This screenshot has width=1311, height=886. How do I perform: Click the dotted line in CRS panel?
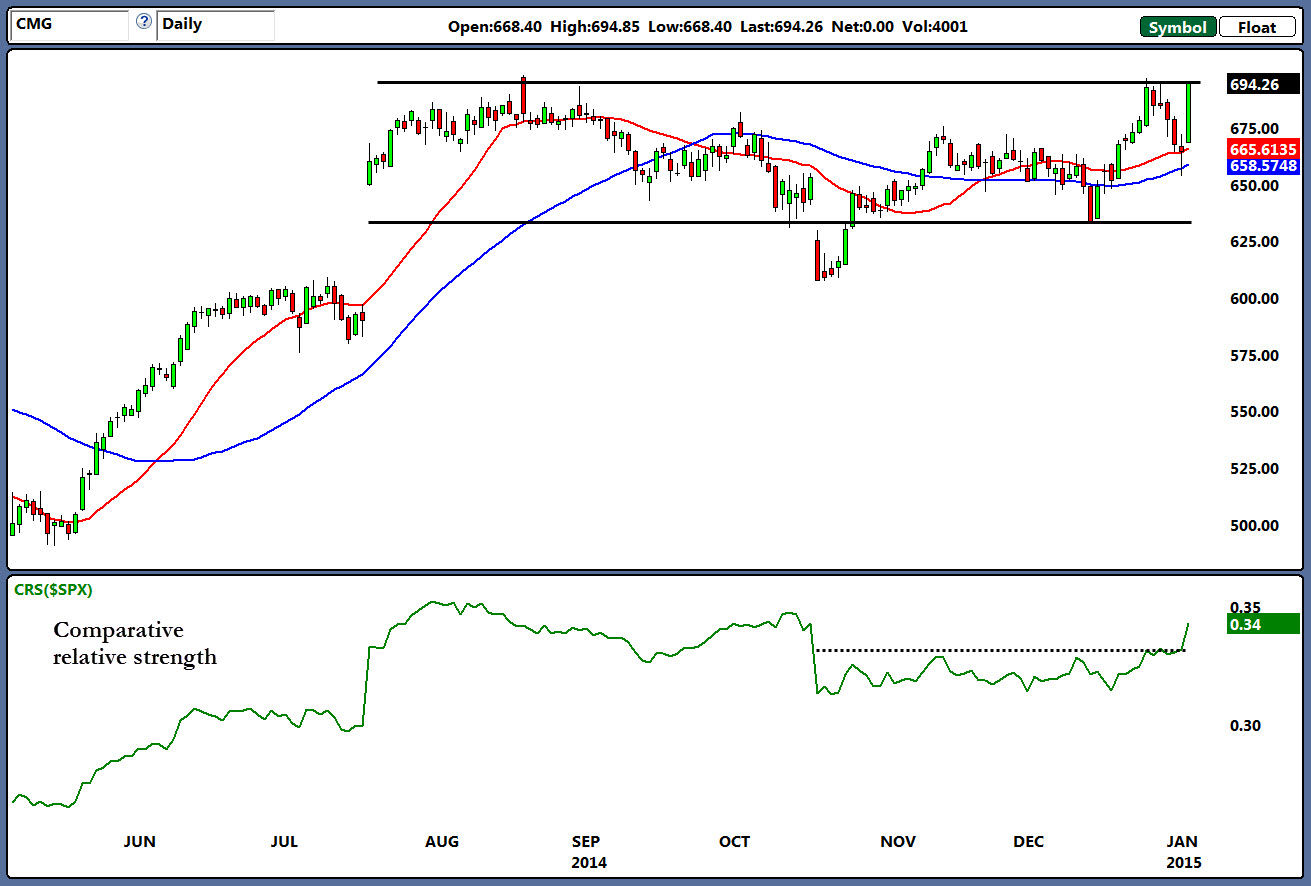(1000, 651)
